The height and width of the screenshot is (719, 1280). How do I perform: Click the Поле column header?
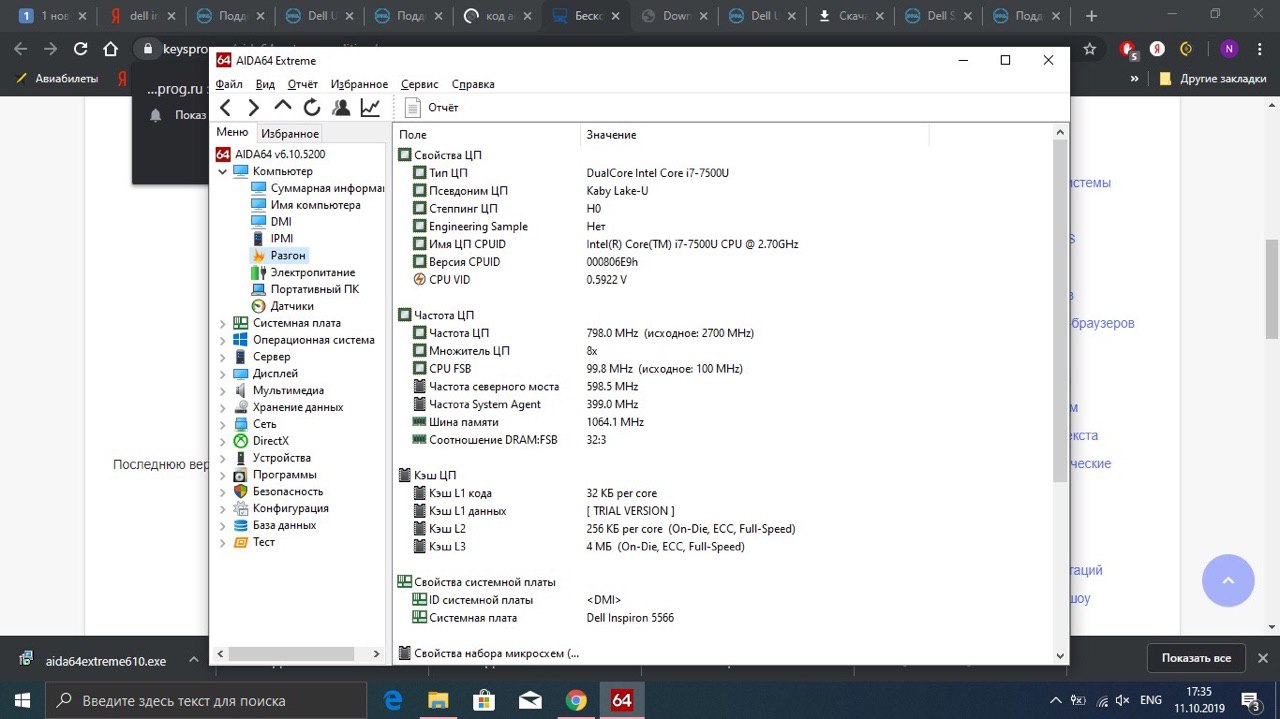tap(487, 134)
